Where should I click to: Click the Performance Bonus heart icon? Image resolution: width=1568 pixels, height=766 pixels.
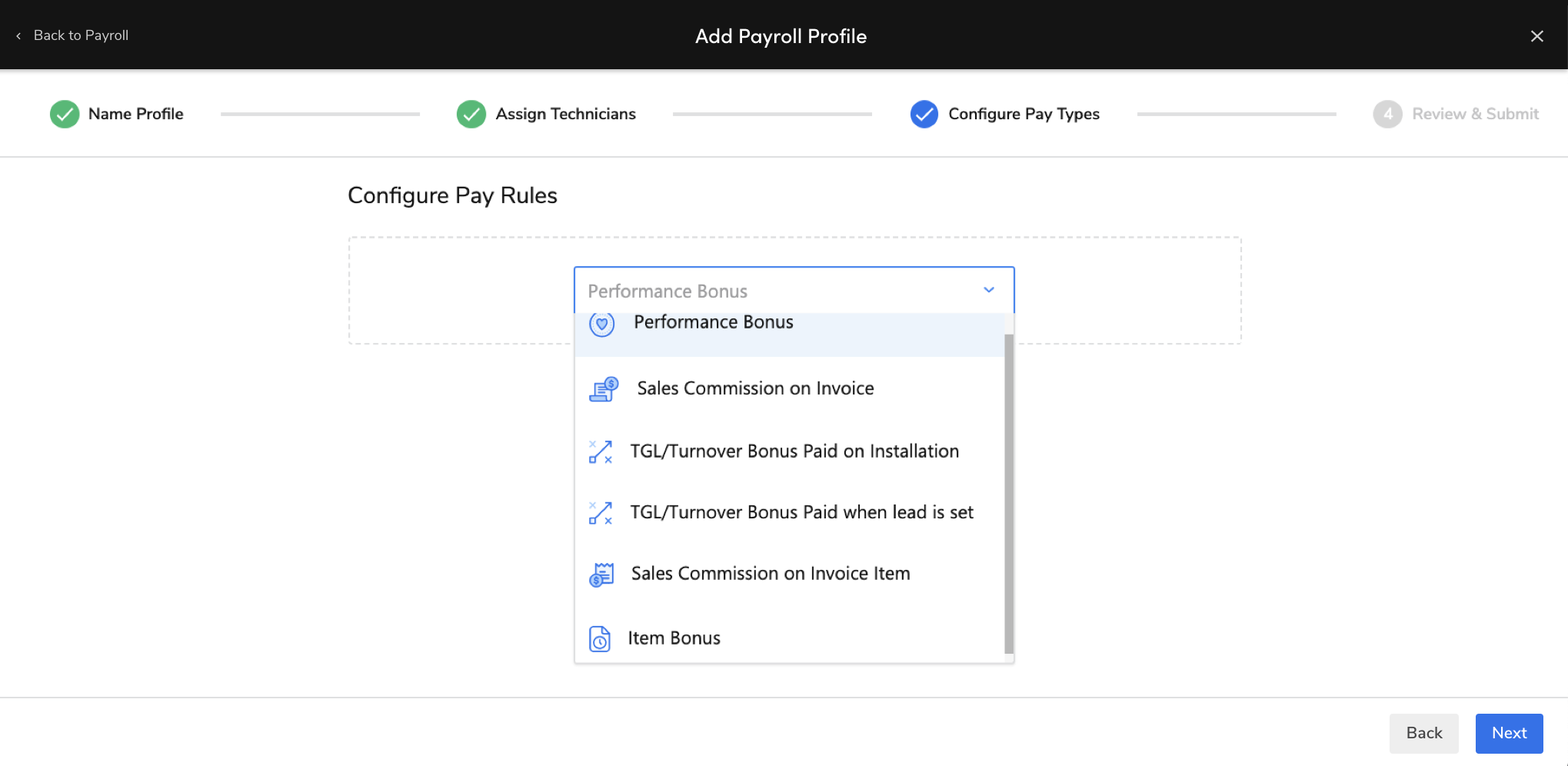[601, 323]
